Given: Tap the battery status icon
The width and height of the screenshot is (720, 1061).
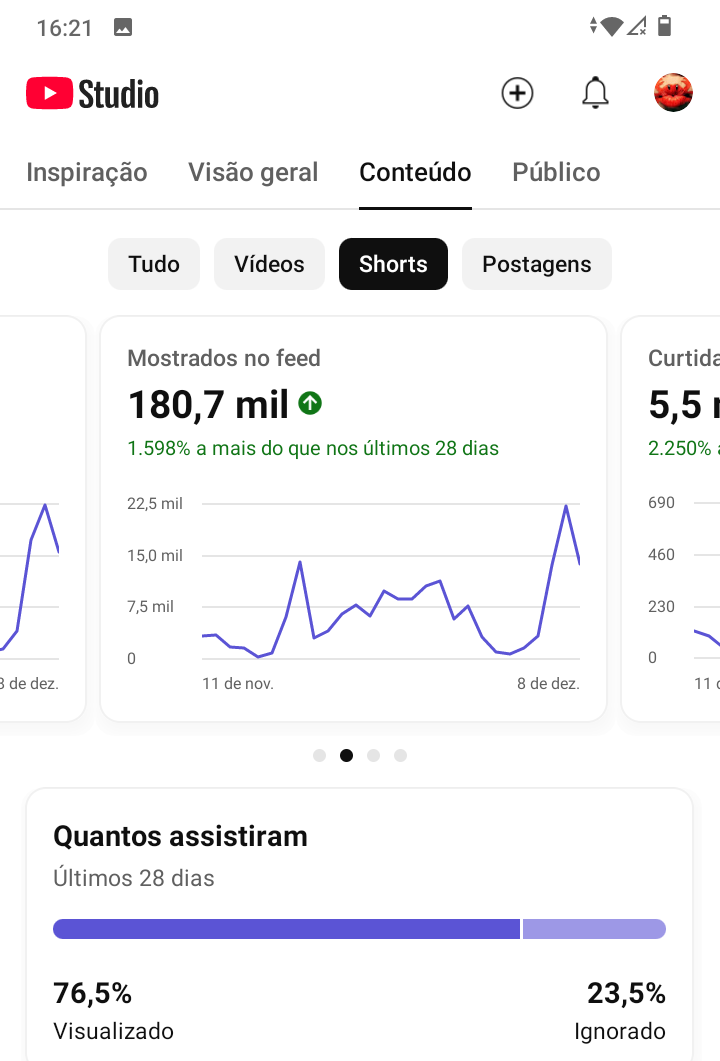Looking at the screenshot, I should pyautogui.click(x=665, y=26).
